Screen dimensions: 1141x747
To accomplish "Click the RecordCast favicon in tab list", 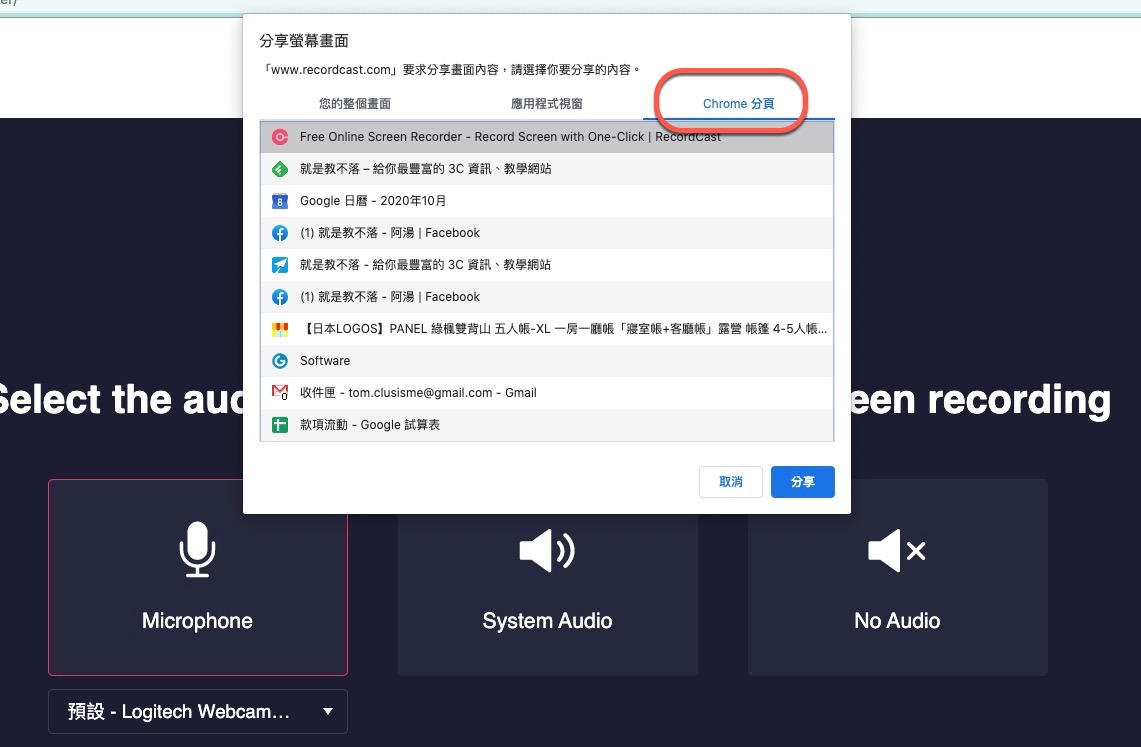I will click(x=280, y=137).
